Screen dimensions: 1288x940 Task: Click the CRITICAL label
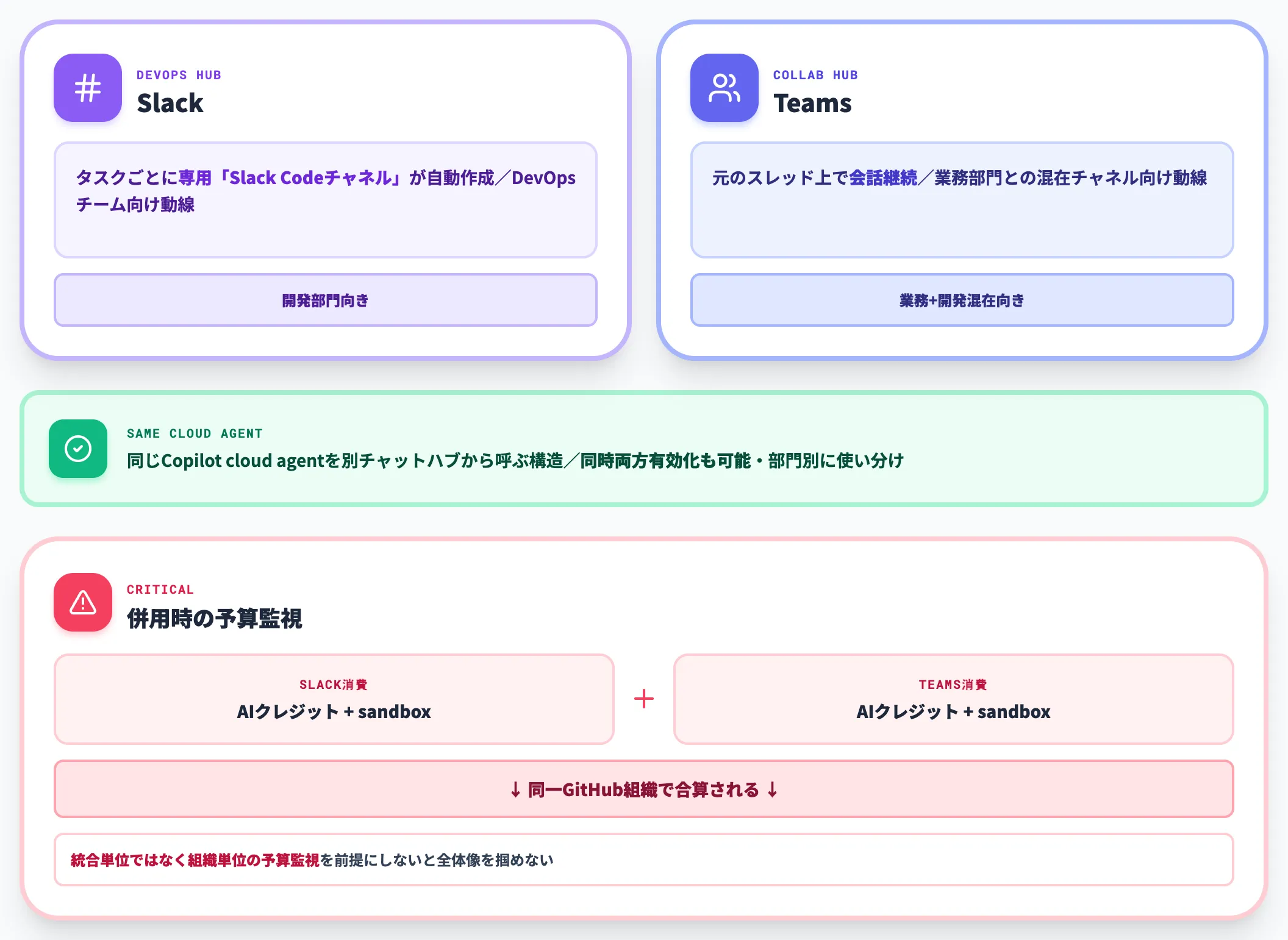[x=160, y=589]
